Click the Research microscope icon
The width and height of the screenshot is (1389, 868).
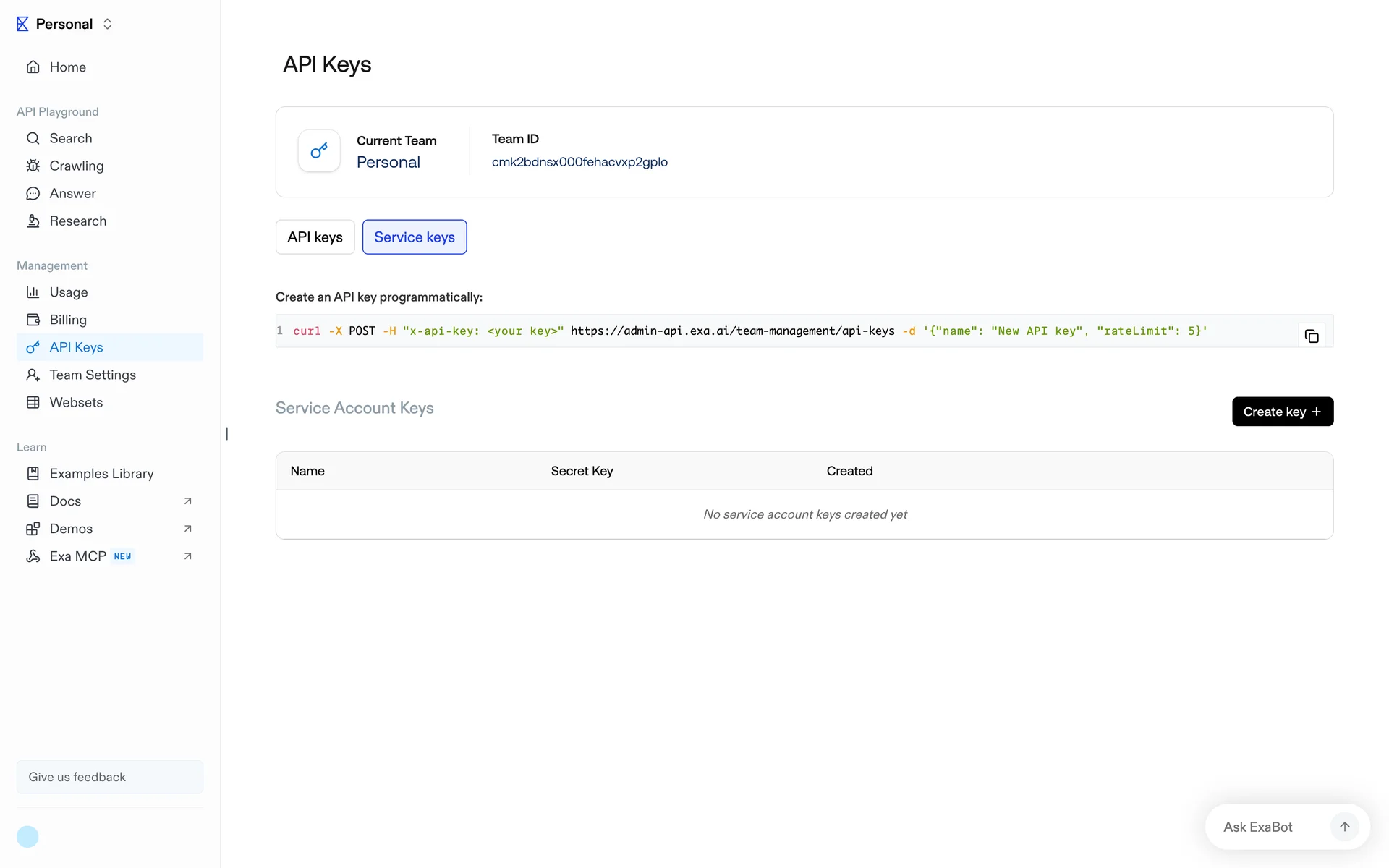point(33,221)
